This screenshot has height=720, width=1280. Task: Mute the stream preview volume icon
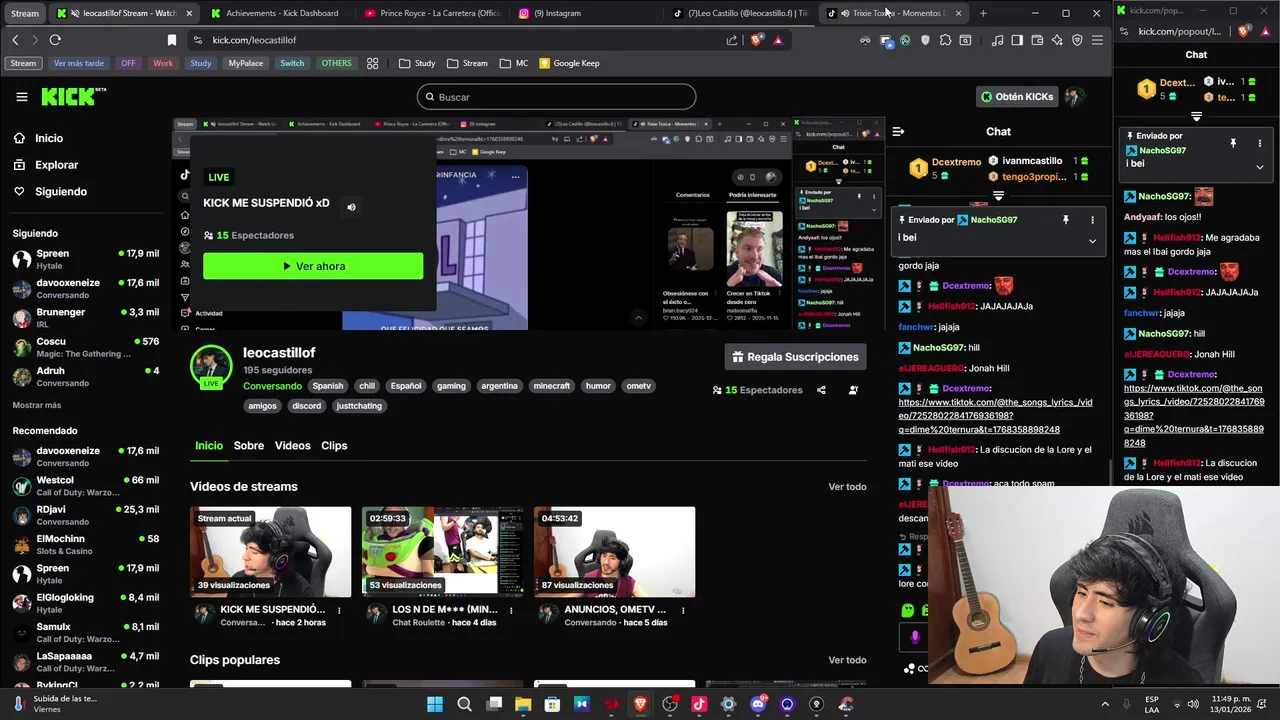click(x=351, y=207)
